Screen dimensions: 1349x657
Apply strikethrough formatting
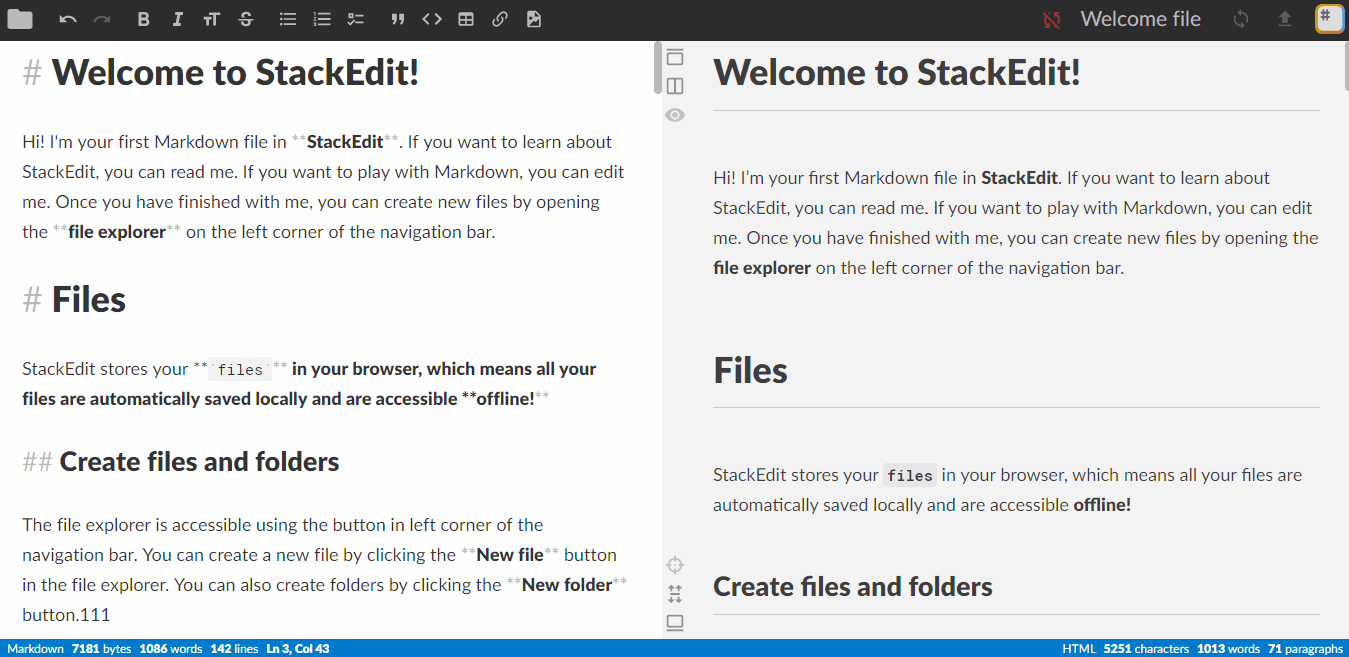(x=246, y=19)
